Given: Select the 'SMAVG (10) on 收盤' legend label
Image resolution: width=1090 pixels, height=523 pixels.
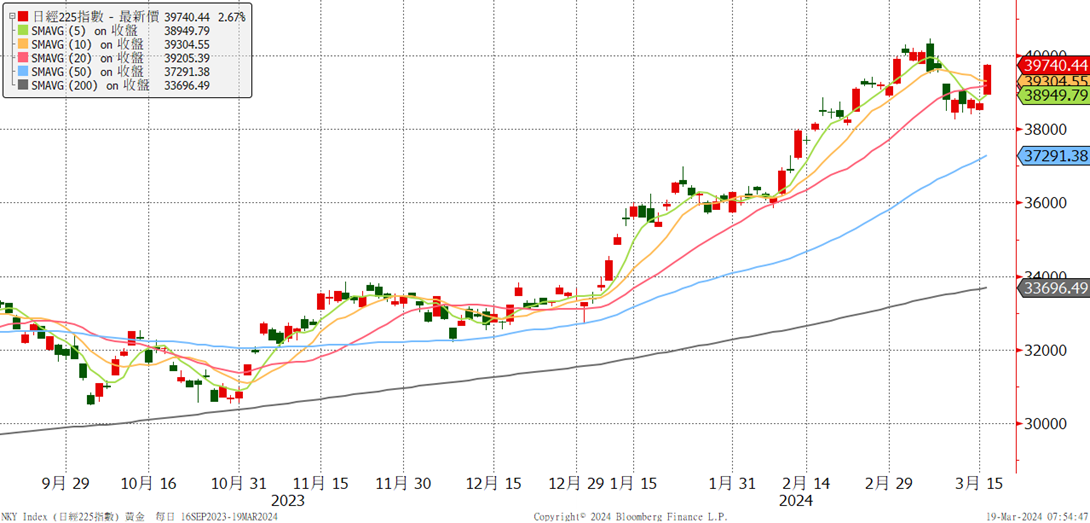Looking at the screenshot, I should click(88, 43).
